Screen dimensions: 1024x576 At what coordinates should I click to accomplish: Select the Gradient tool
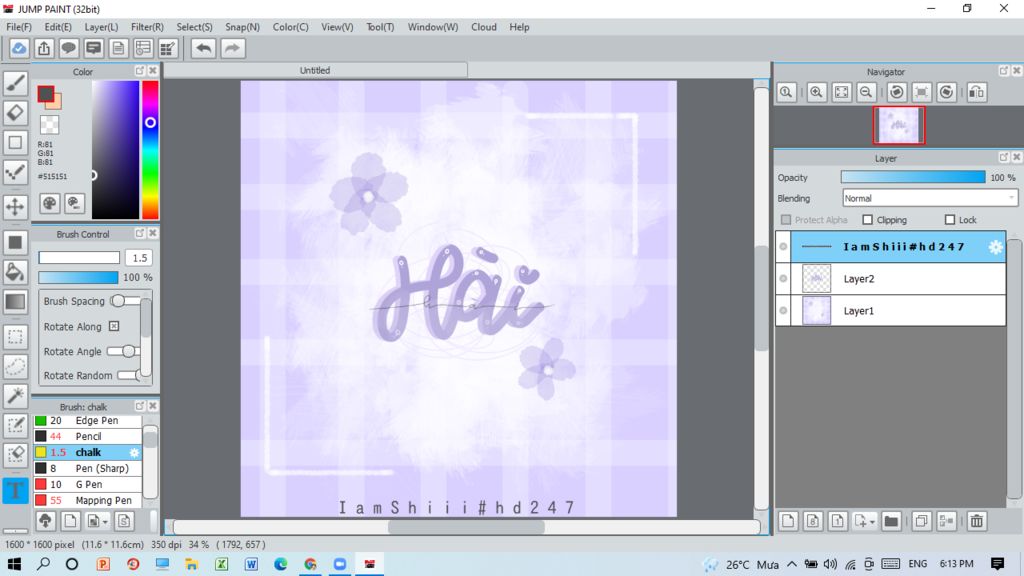click(x=15, y=302)
